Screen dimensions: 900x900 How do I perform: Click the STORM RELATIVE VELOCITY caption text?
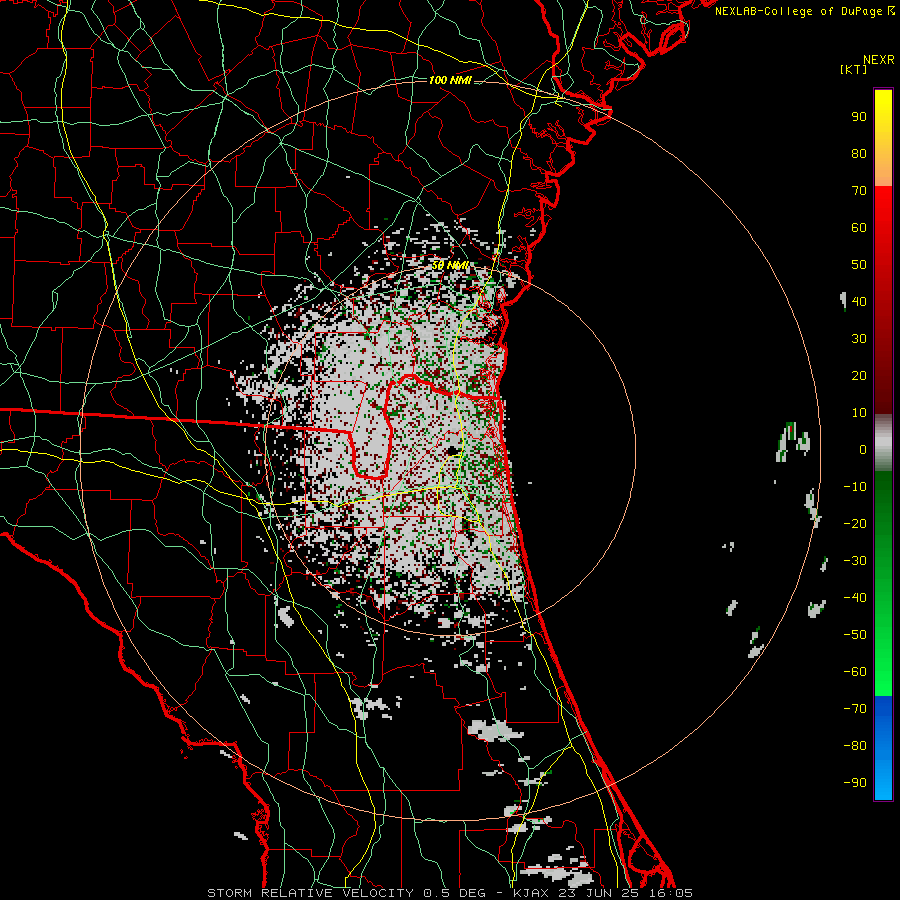point(310,893)
